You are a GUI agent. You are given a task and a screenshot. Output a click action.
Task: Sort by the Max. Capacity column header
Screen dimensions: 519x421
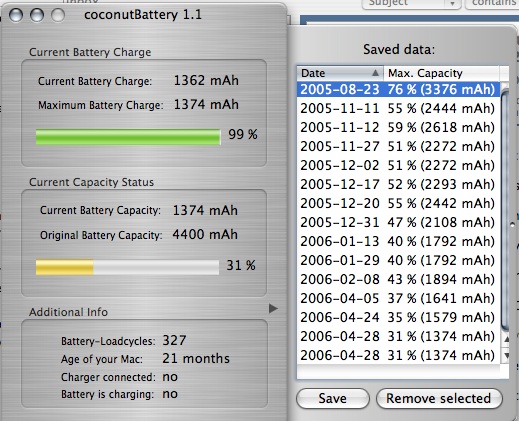(441, 73)
